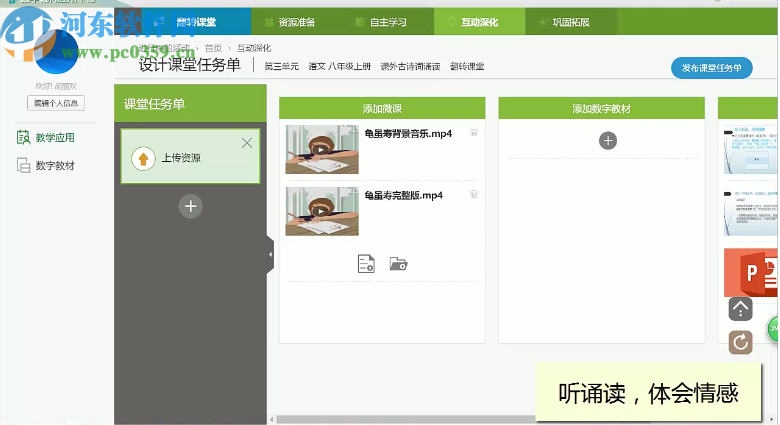Click the 首页 breadcrumb link
This screenshot has height=425, width=780.
pyautogui.click(x=213, y=48)
